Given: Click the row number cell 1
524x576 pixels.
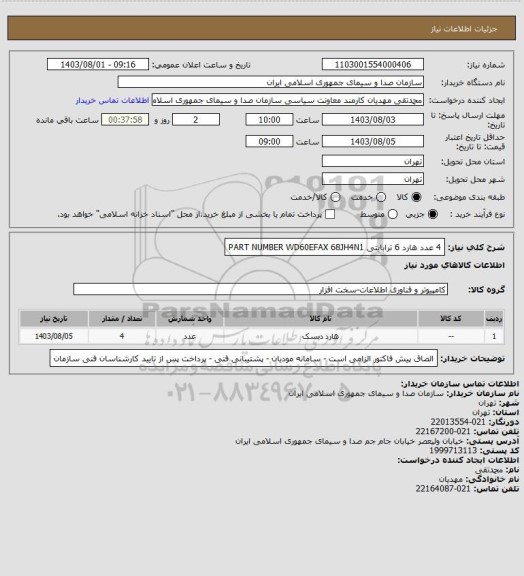Looking at the screenshot, I should [x=494, y=336].
